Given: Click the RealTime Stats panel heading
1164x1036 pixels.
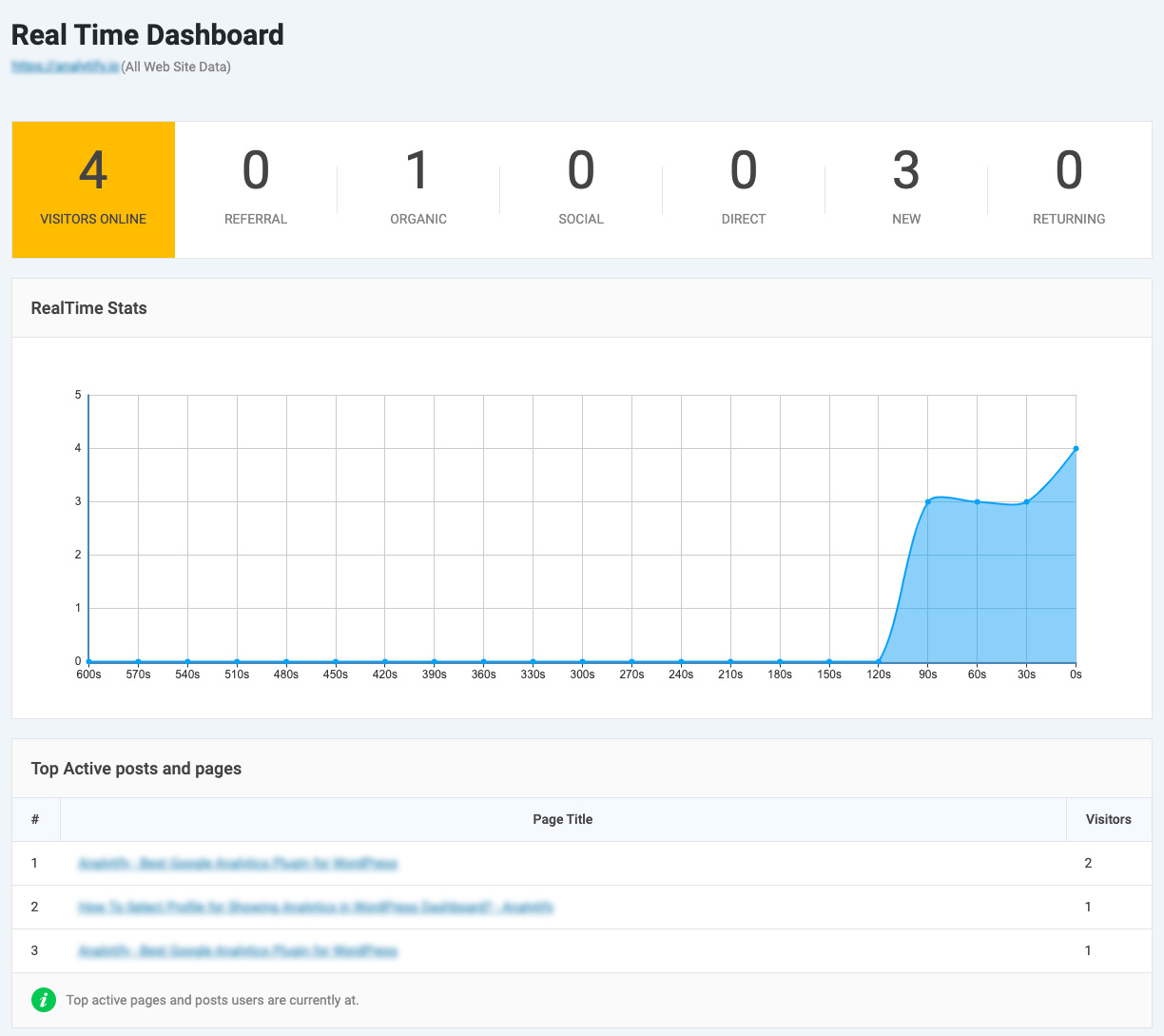Looking at the screenshot, I should click(89, 308).
